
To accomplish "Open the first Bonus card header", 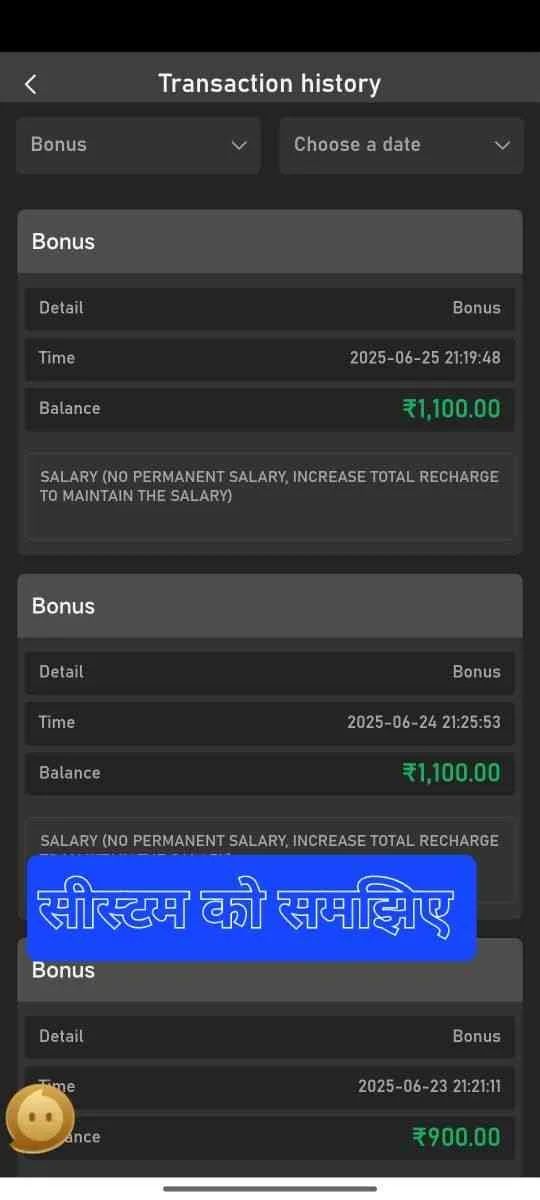I will (270, 241).
